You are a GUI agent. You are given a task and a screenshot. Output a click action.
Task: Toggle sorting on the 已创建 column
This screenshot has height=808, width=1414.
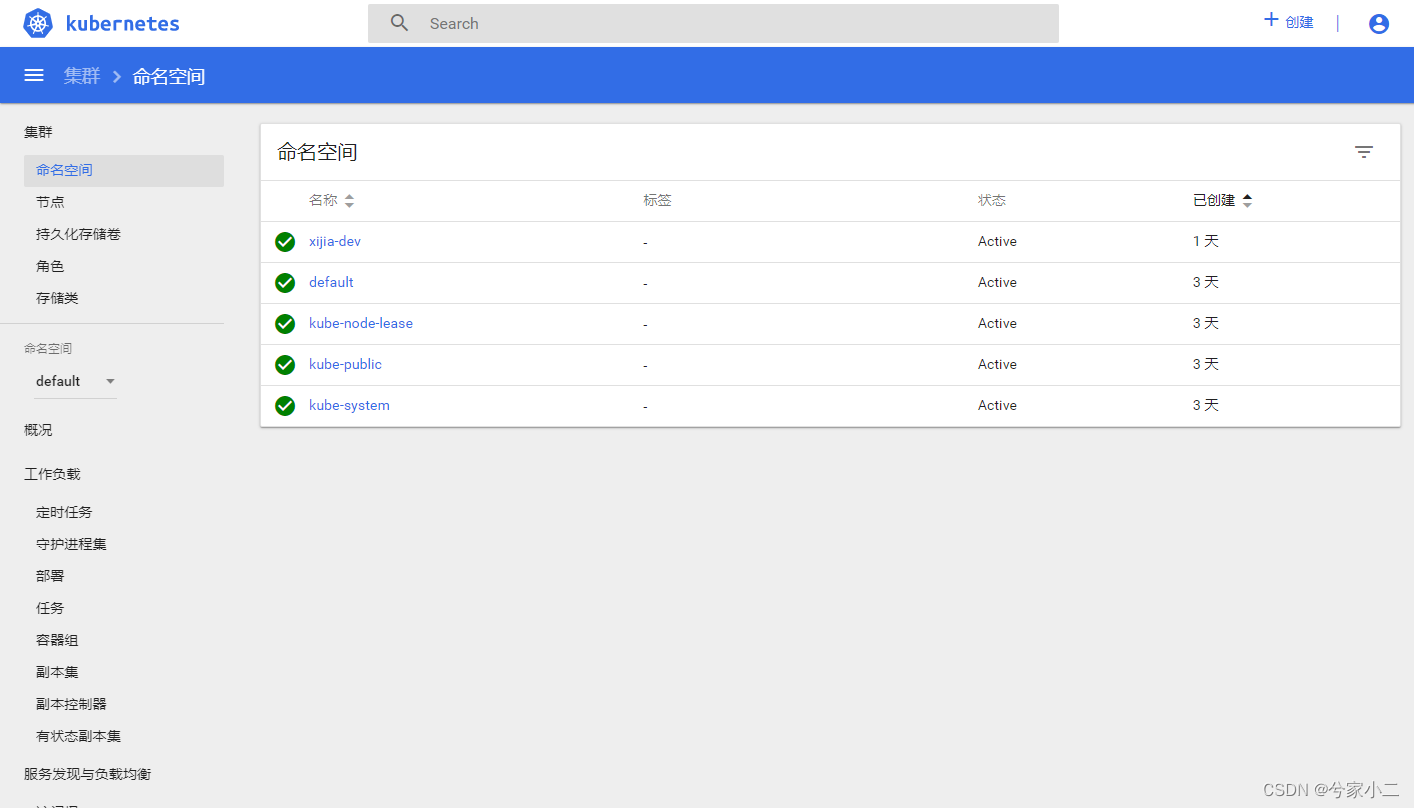[1247, 200]
